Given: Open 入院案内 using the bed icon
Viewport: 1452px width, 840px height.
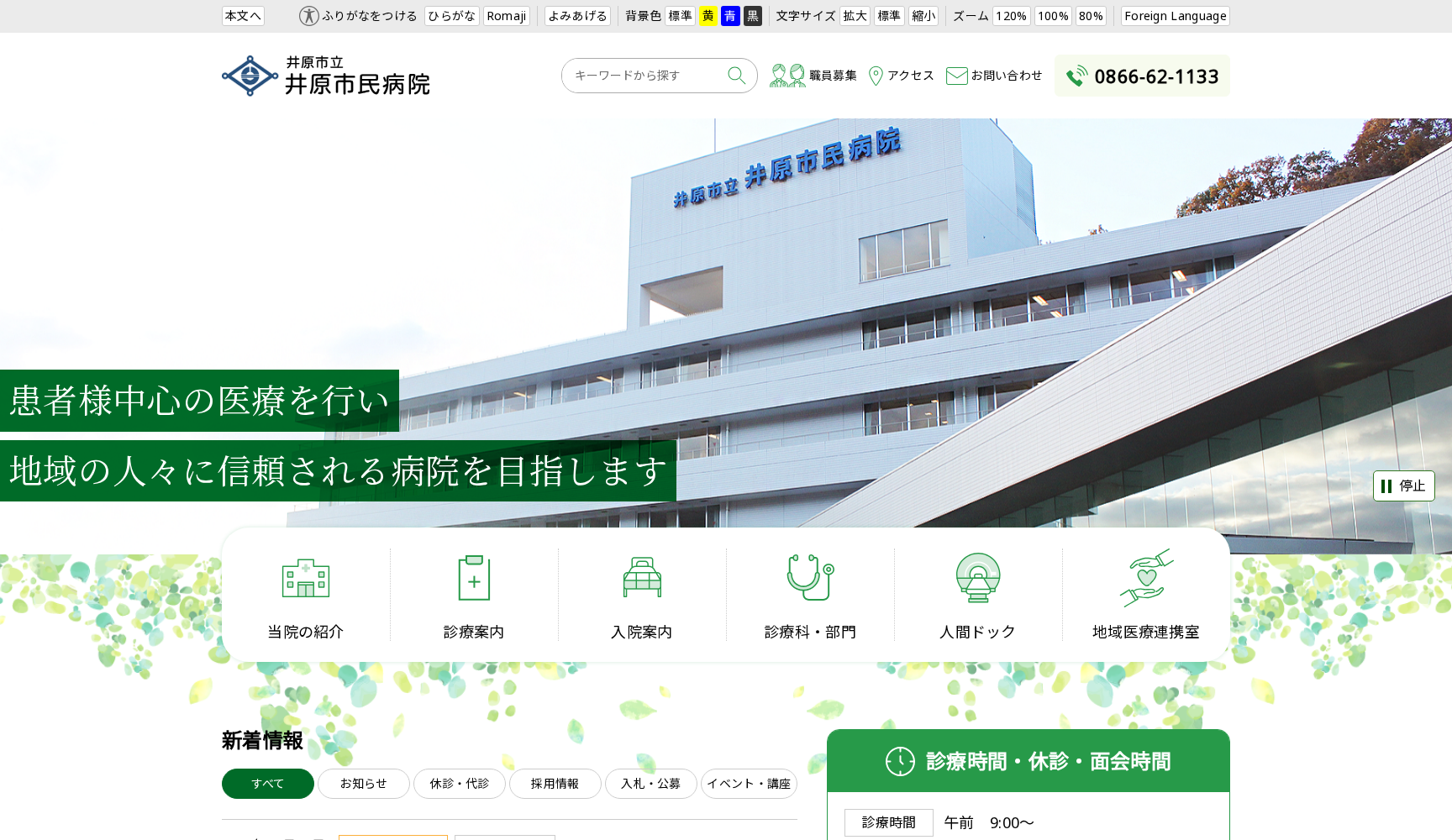Looking at the screenshot, I should (x=642, y=578).
